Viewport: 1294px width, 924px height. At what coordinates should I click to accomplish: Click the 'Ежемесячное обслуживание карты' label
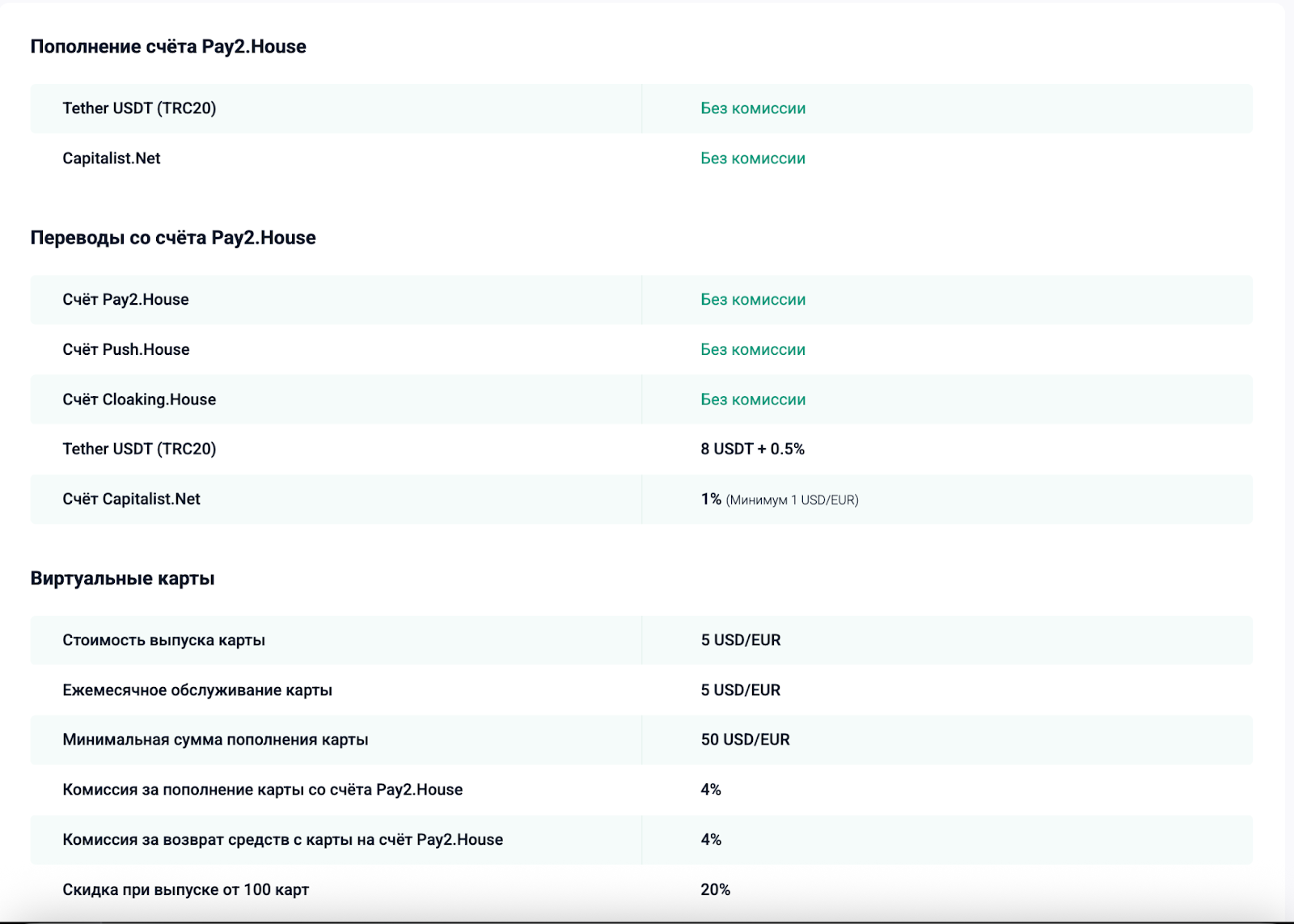tap(197, 690)
